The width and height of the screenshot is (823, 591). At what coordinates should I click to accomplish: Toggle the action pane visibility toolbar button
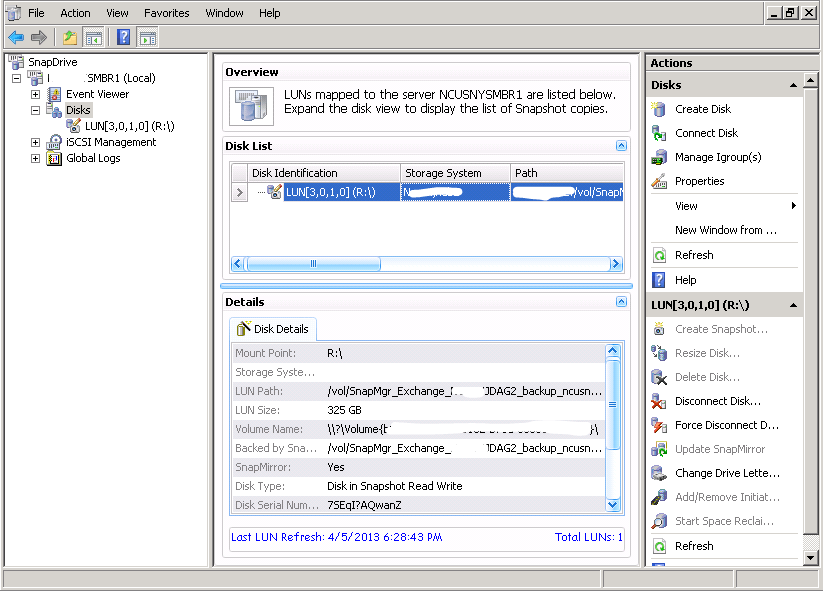pyautogui.click(x=146, y=37)
